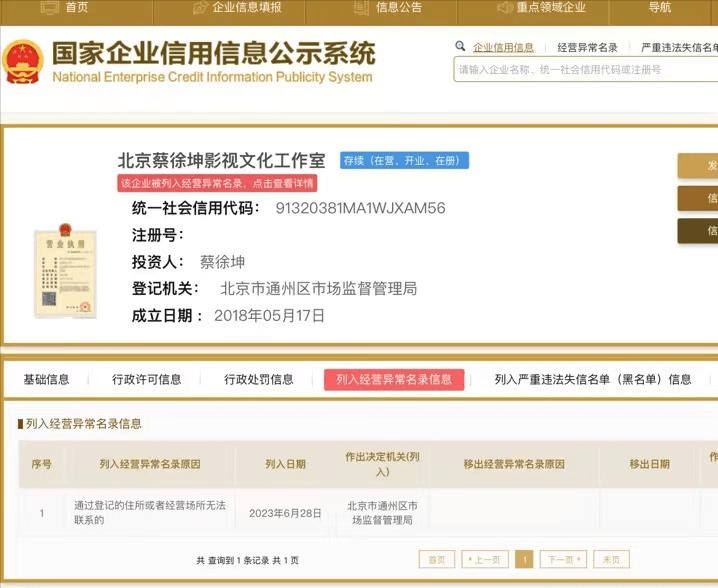The width and height of the screenshot is (718, 588).
Task: Click the 信息公告 document icon
Action: (x=361, y=7)
